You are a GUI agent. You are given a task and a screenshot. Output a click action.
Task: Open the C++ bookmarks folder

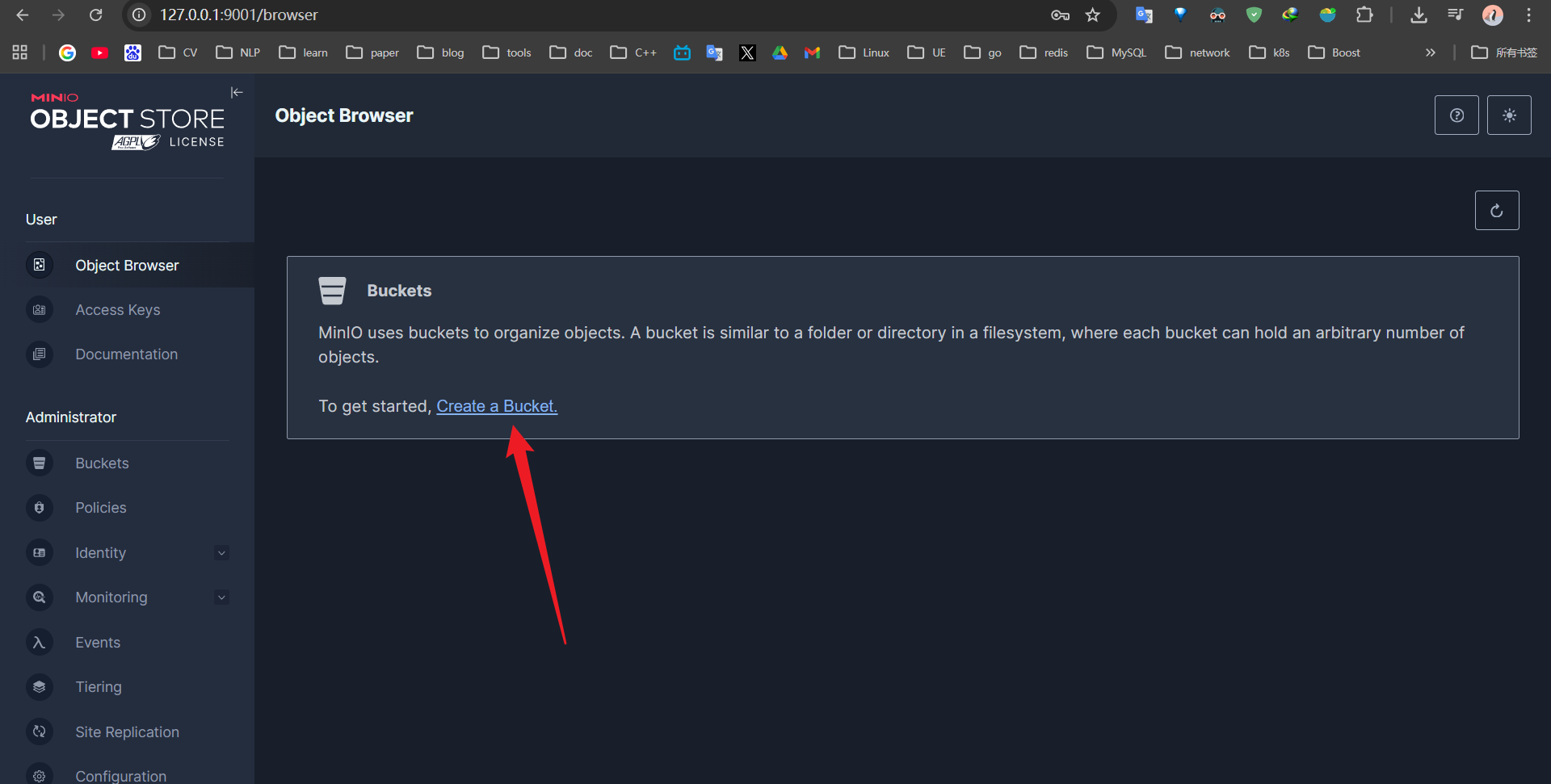click(x=633, y=52)
